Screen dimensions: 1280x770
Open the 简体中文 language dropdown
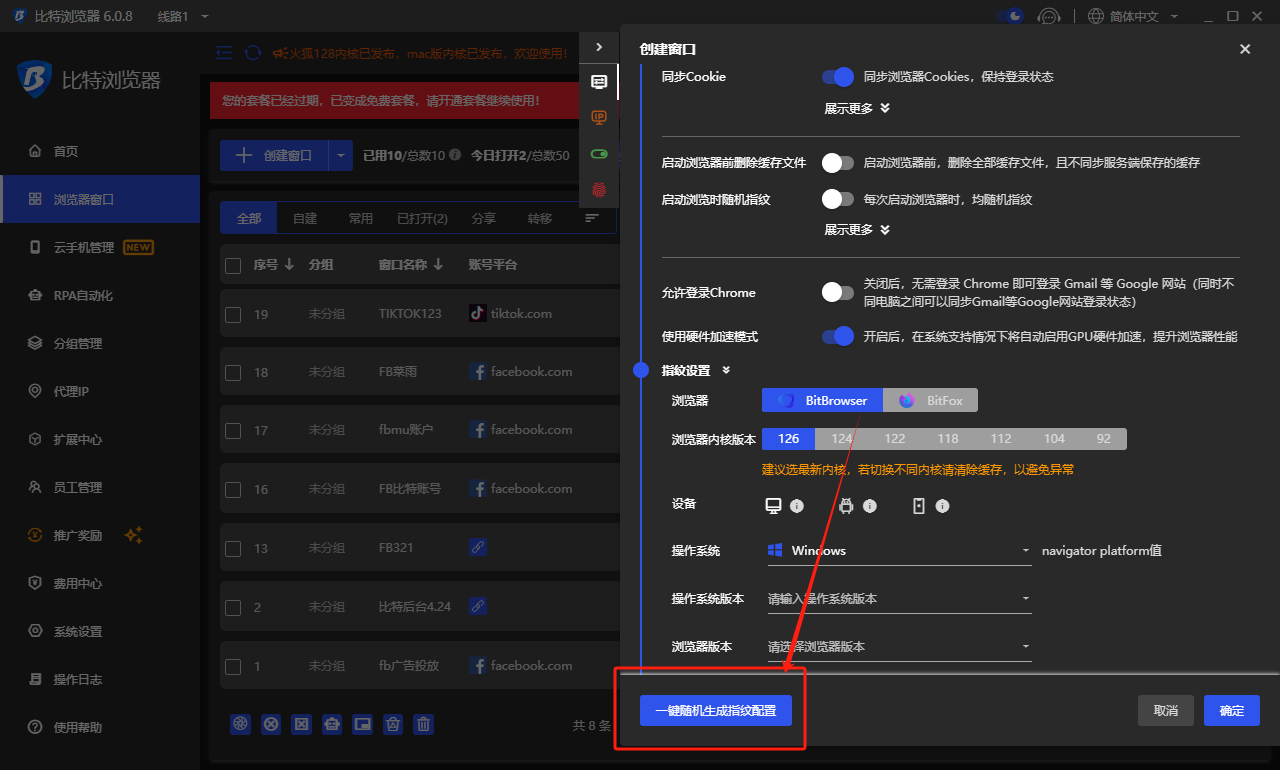coord(1133,16)
